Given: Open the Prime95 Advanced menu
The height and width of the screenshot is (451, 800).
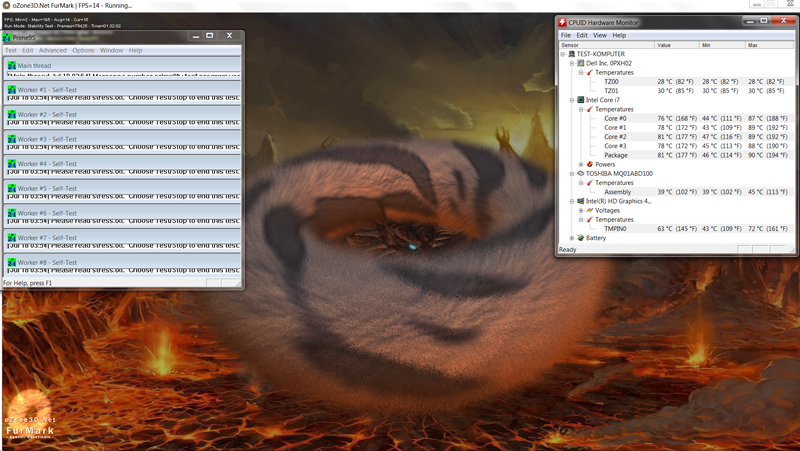Looking at the screenshot, I should pos(53,50).
